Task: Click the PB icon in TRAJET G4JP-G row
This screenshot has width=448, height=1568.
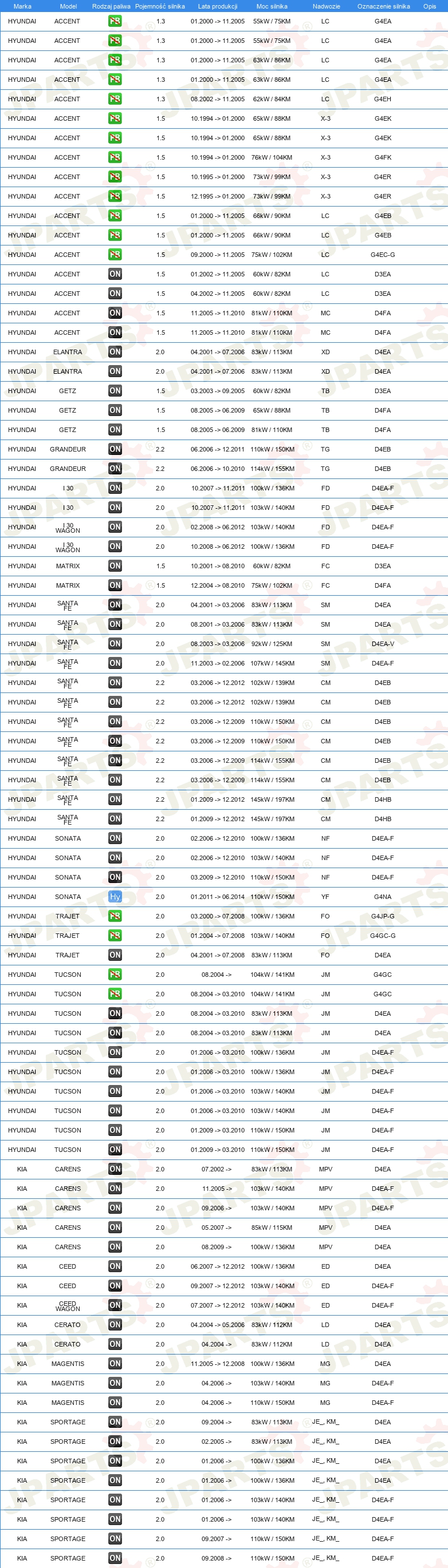Action: 115,916
